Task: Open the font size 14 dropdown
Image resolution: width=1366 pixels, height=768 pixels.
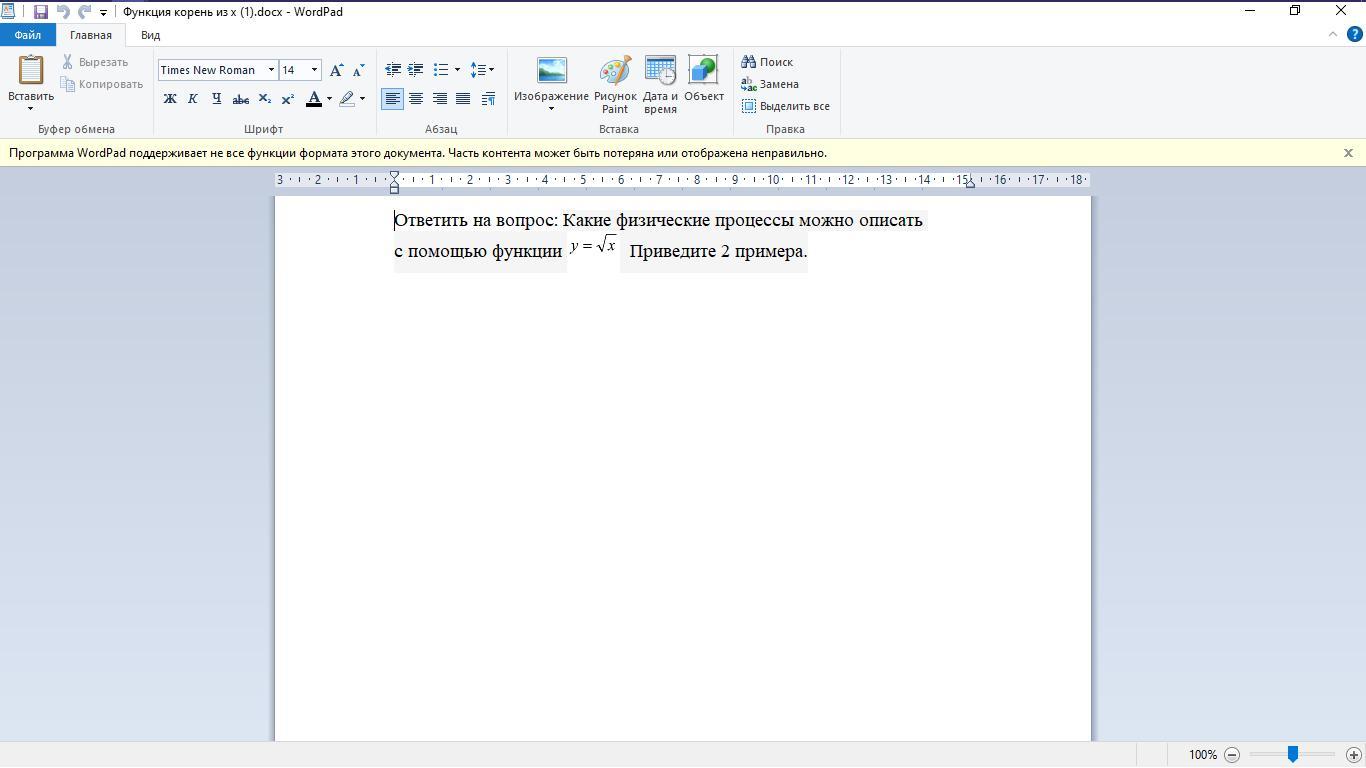Action: 314,70
